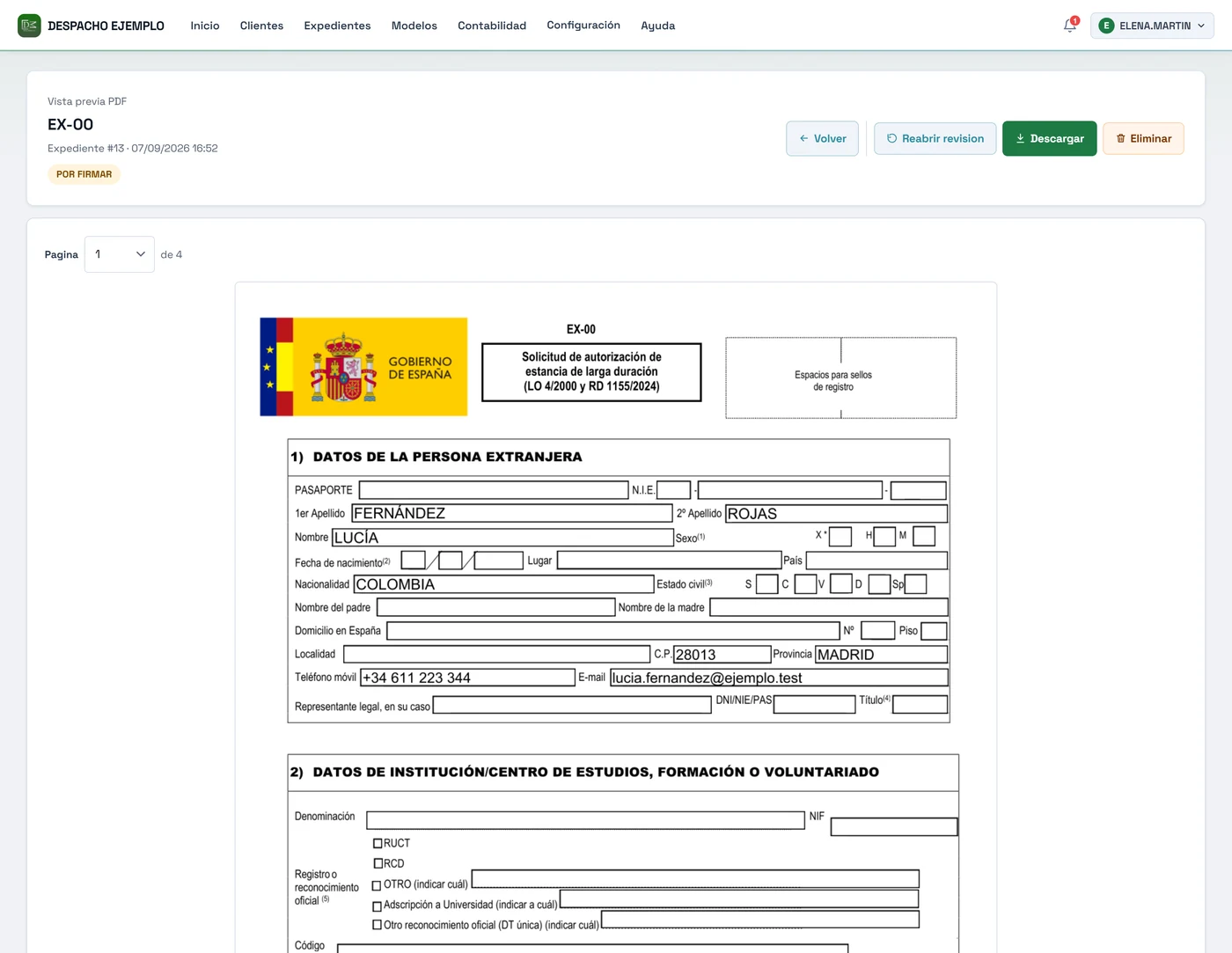The height and width of the screenshot is (953, 1232).
Task: Check the RUCT checkbox
Action: [x=378, y=843]
